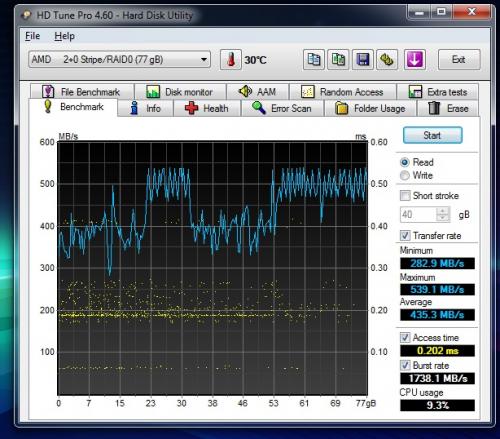Viewport: 500px width, 439px height.
Task: Click the average value 435.3 MB/s
Action: [437, 315]
